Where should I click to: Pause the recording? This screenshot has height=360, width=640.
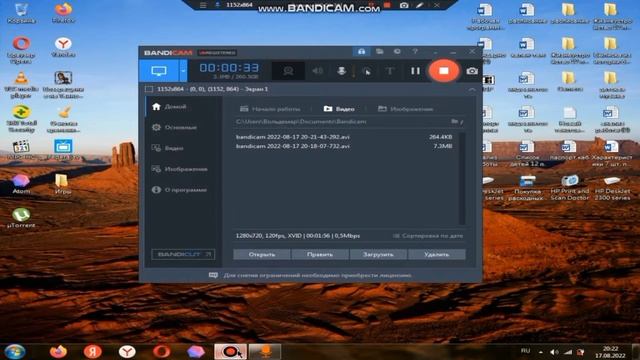(x=416, y=71)
